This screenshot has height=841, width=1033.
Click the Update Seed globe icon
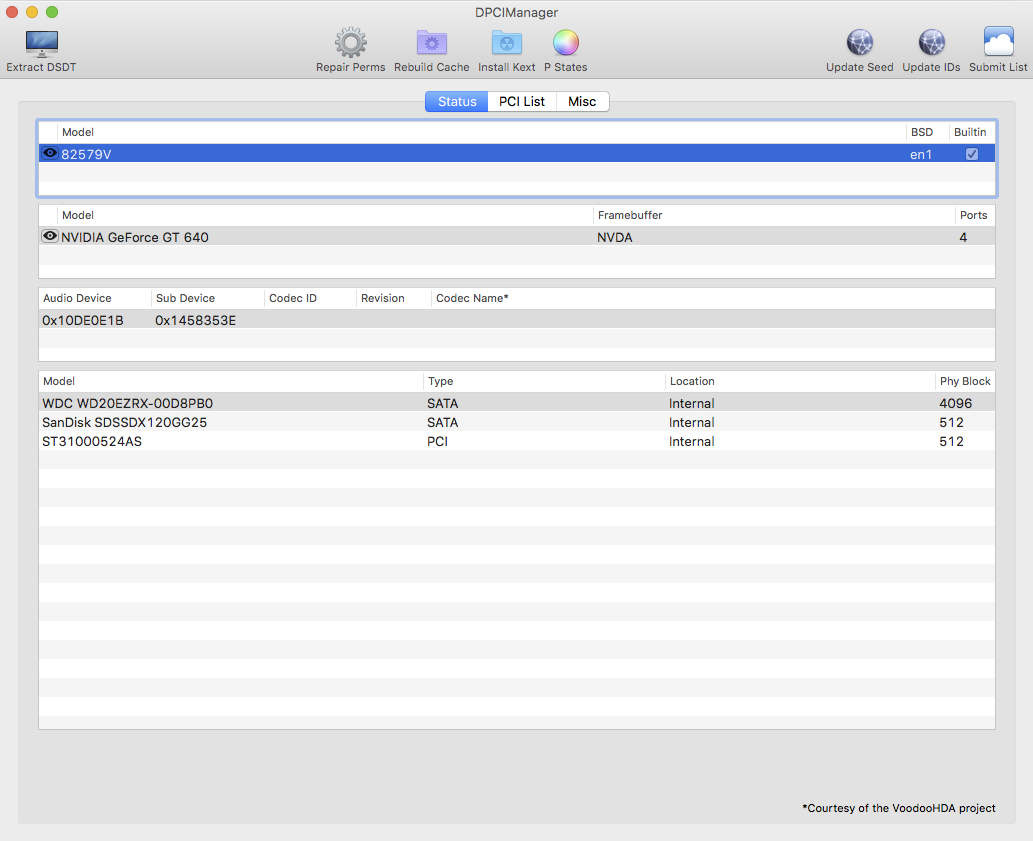[x=859, y=43]
